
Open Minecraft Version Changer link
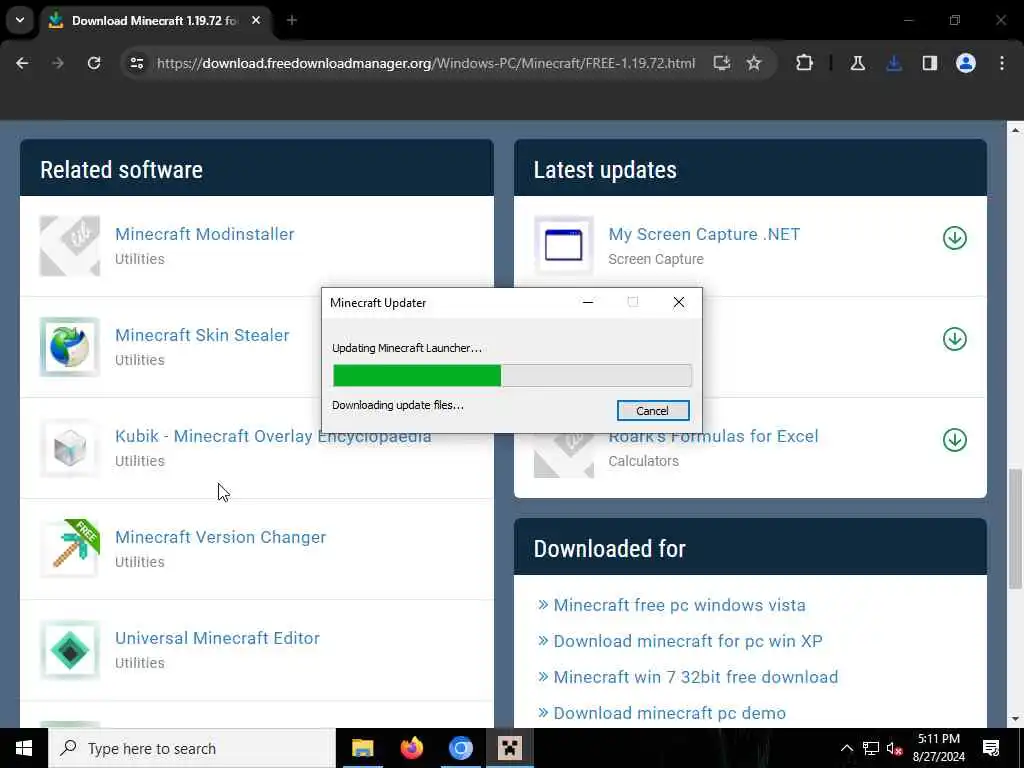click(x=220, y=537)
